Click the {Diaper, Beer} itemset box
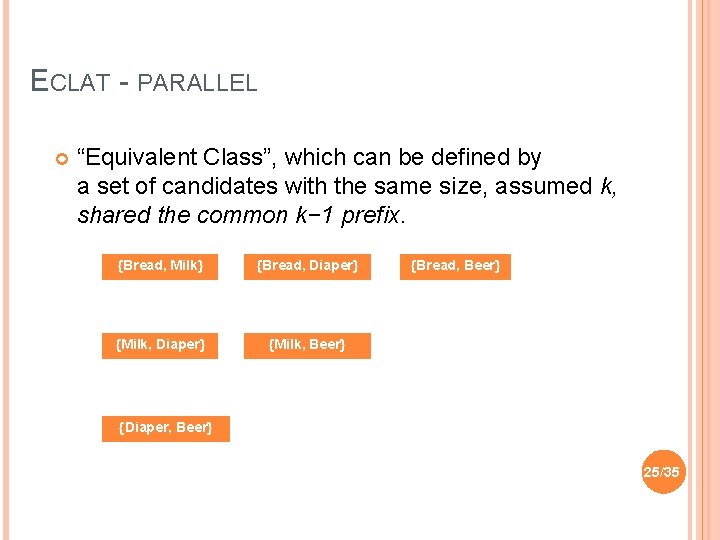This screenshot has width=720, height=540. click(x=165, y=428)
